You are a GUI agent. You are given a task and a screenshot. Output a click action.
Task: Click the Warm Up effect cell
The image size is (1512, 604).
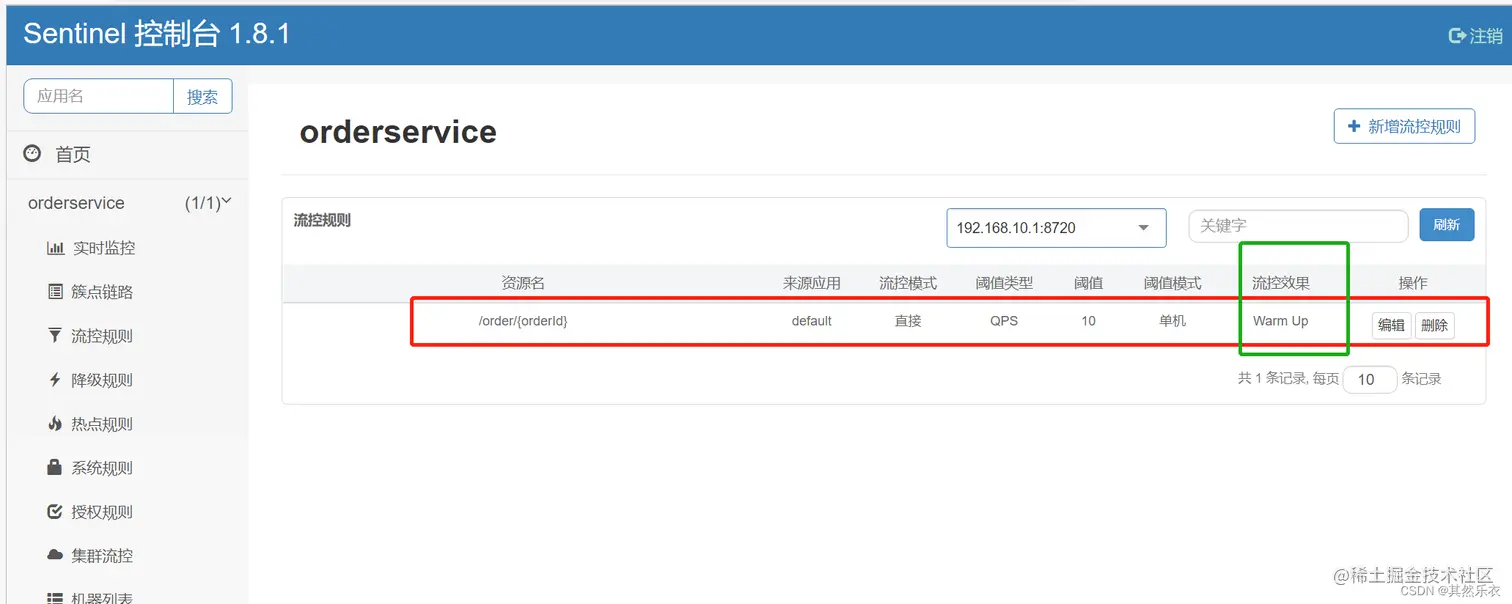coord(1280,321)
